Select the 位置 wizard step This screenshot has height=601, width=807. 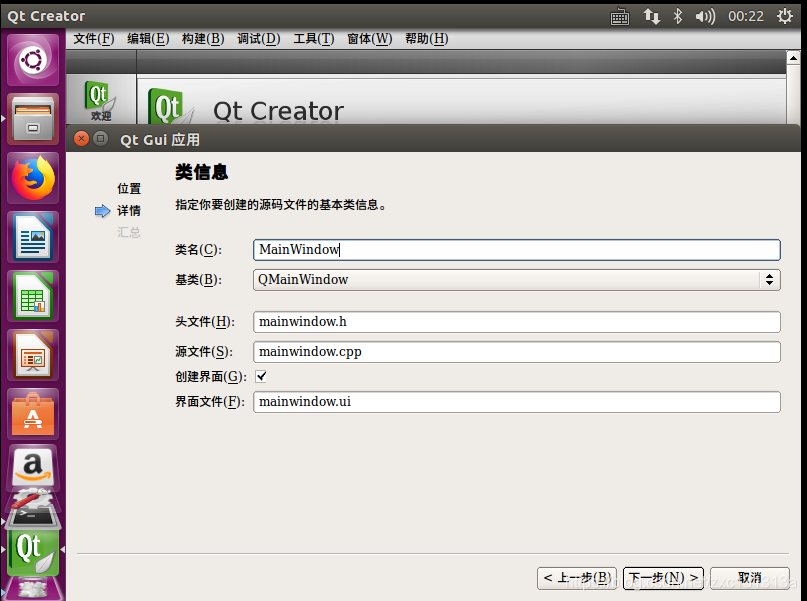point(129,189)
